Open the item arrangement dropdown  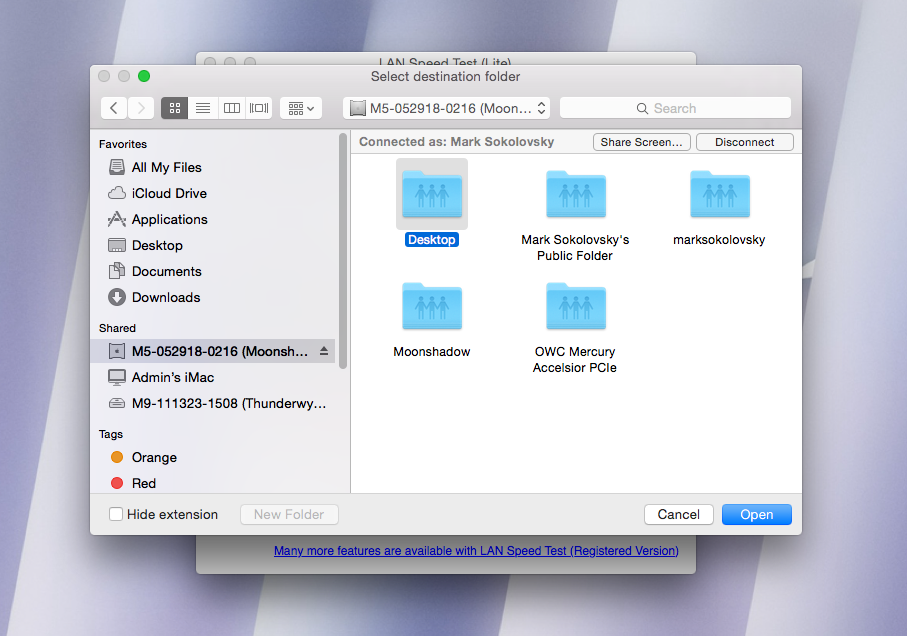(x=301, y=108)
